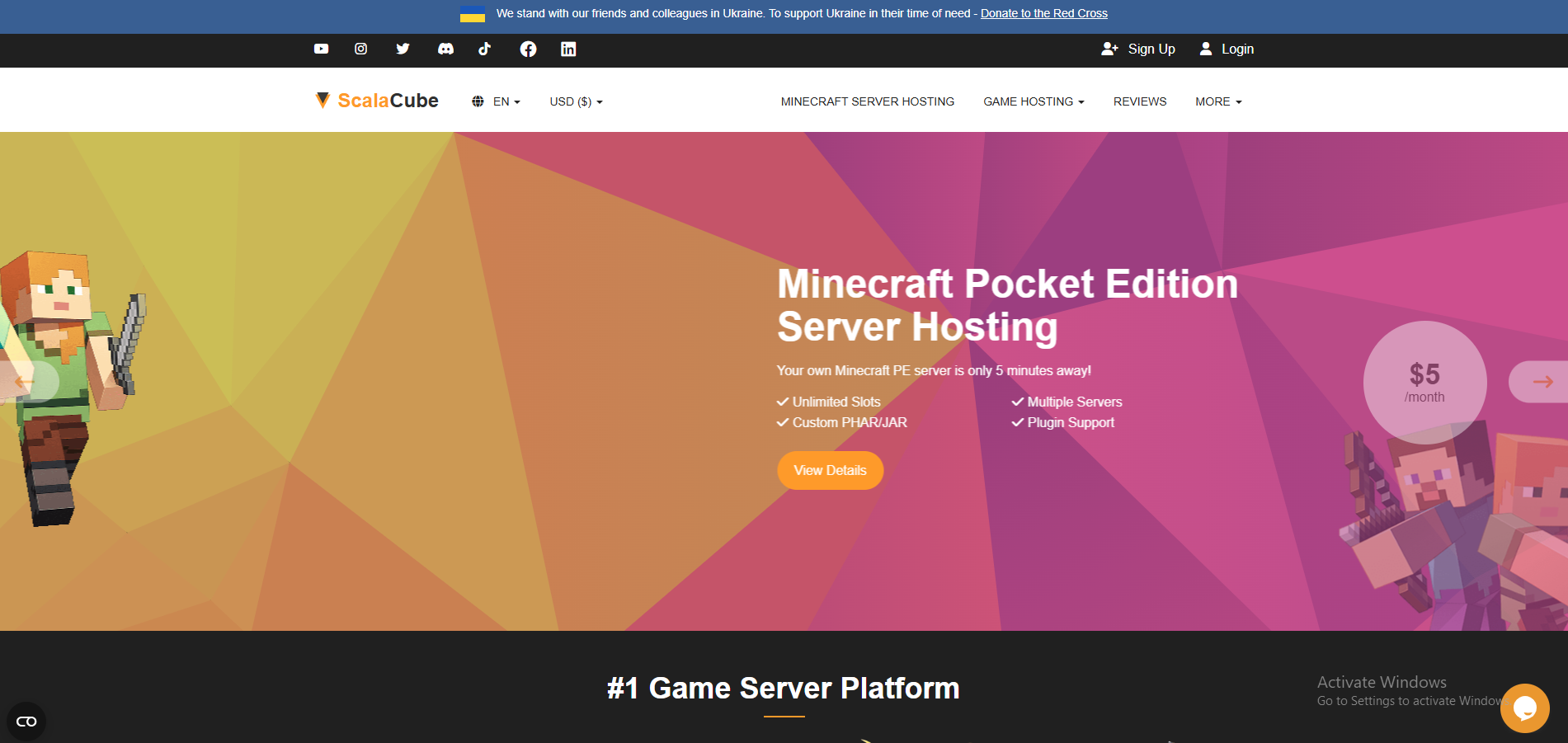1568x743 pixels.
Task: Click the globe language icon
Action: [x=478, y=101]
